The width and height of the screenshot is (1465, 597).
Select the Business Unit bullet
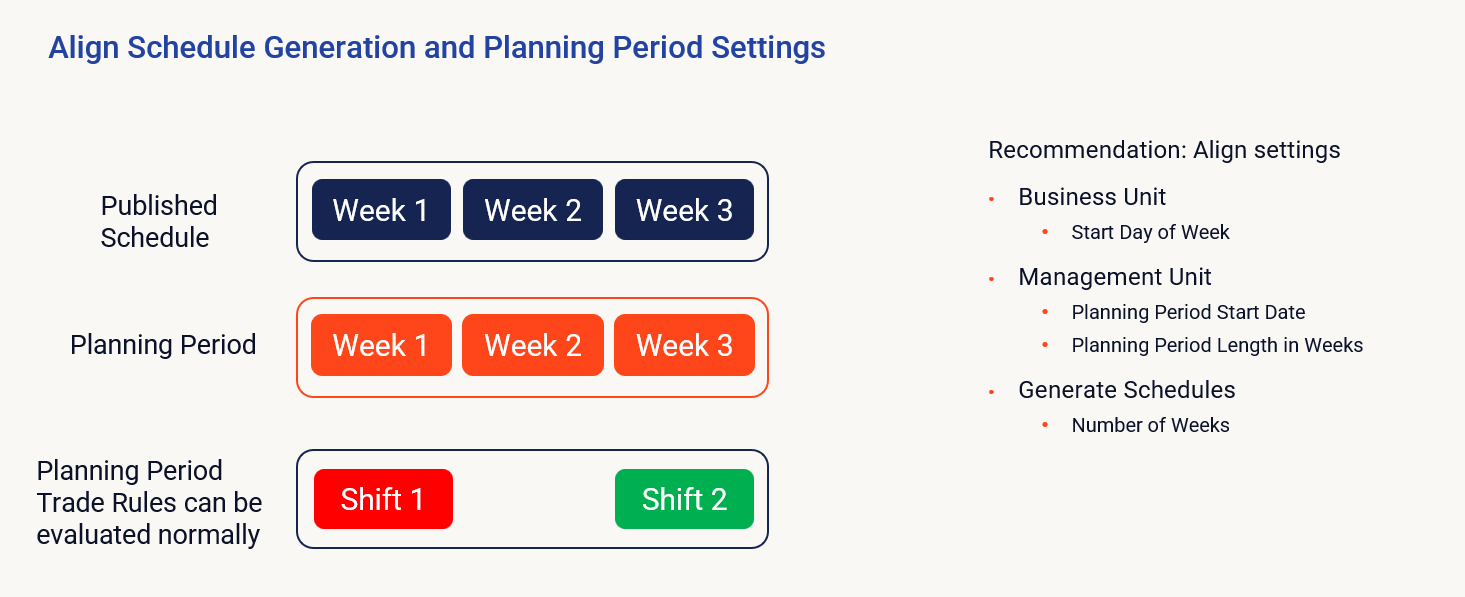pos(1092,197)
